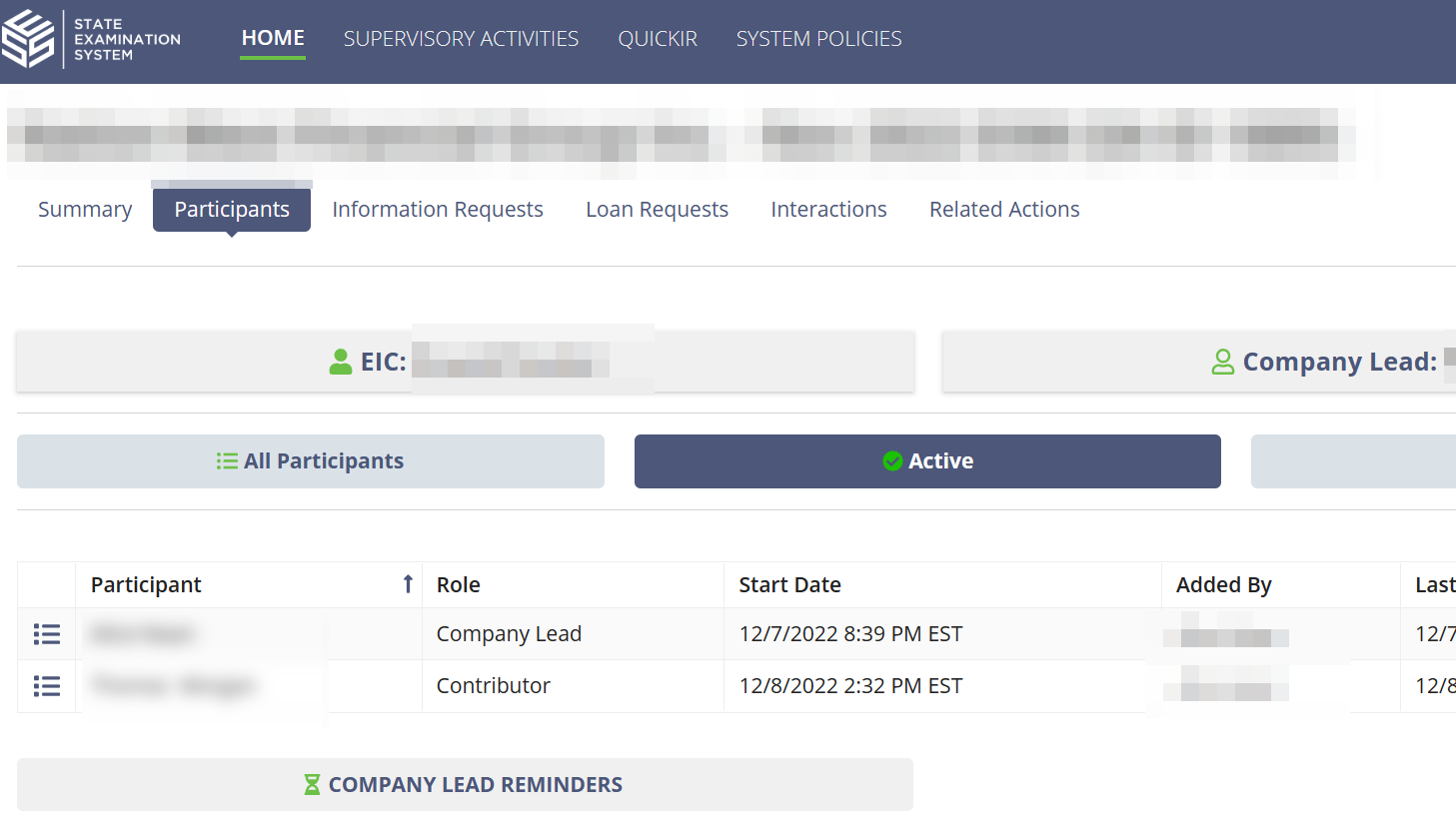Screen dimensions: 1456x829
Task: Open System Policies in top navigation
Action: pos(818,39)
